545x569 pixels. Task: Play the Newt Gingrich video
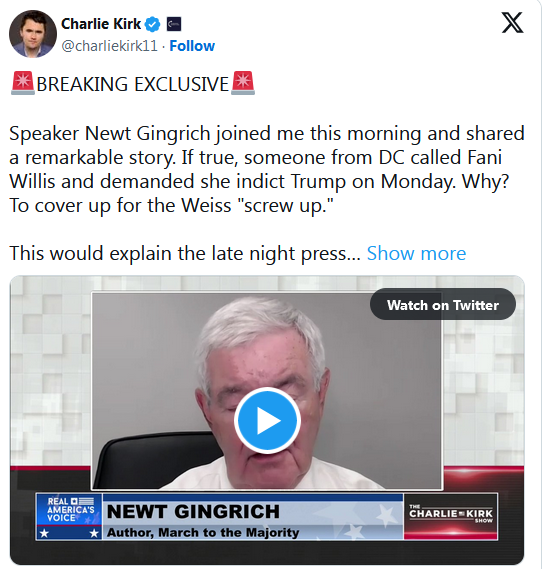(267, 421)
